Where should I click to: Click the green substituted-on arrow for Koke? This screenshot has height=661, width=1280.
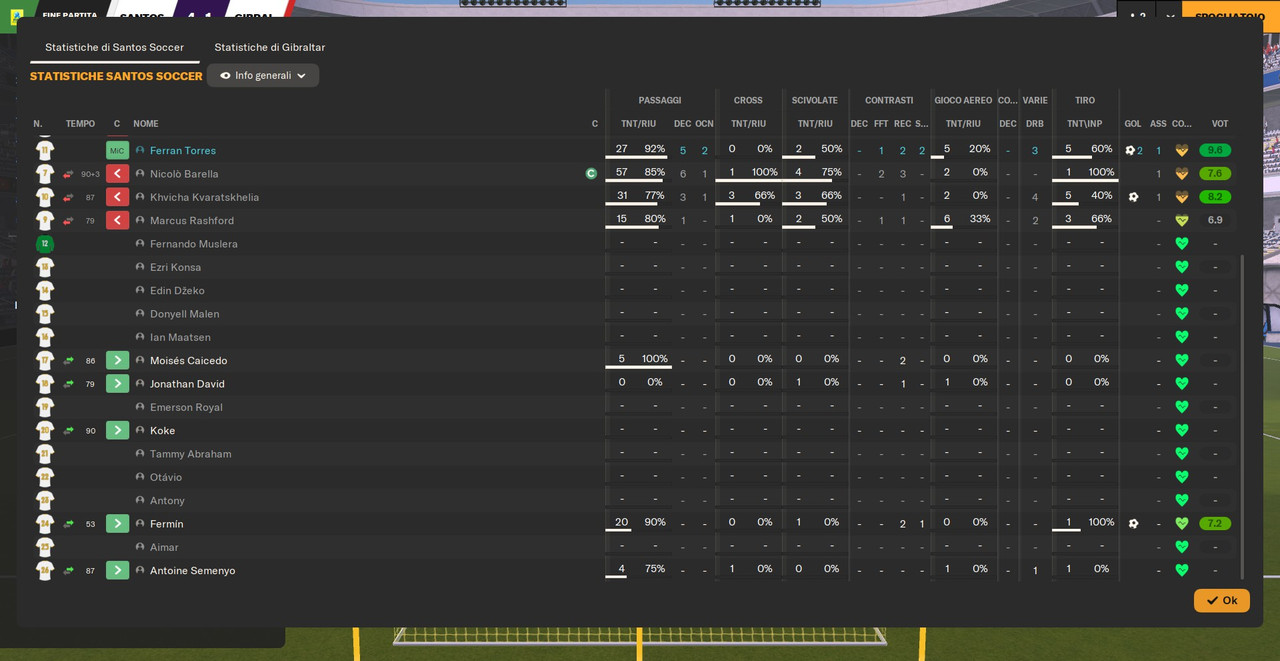click(x=117, y=430)
